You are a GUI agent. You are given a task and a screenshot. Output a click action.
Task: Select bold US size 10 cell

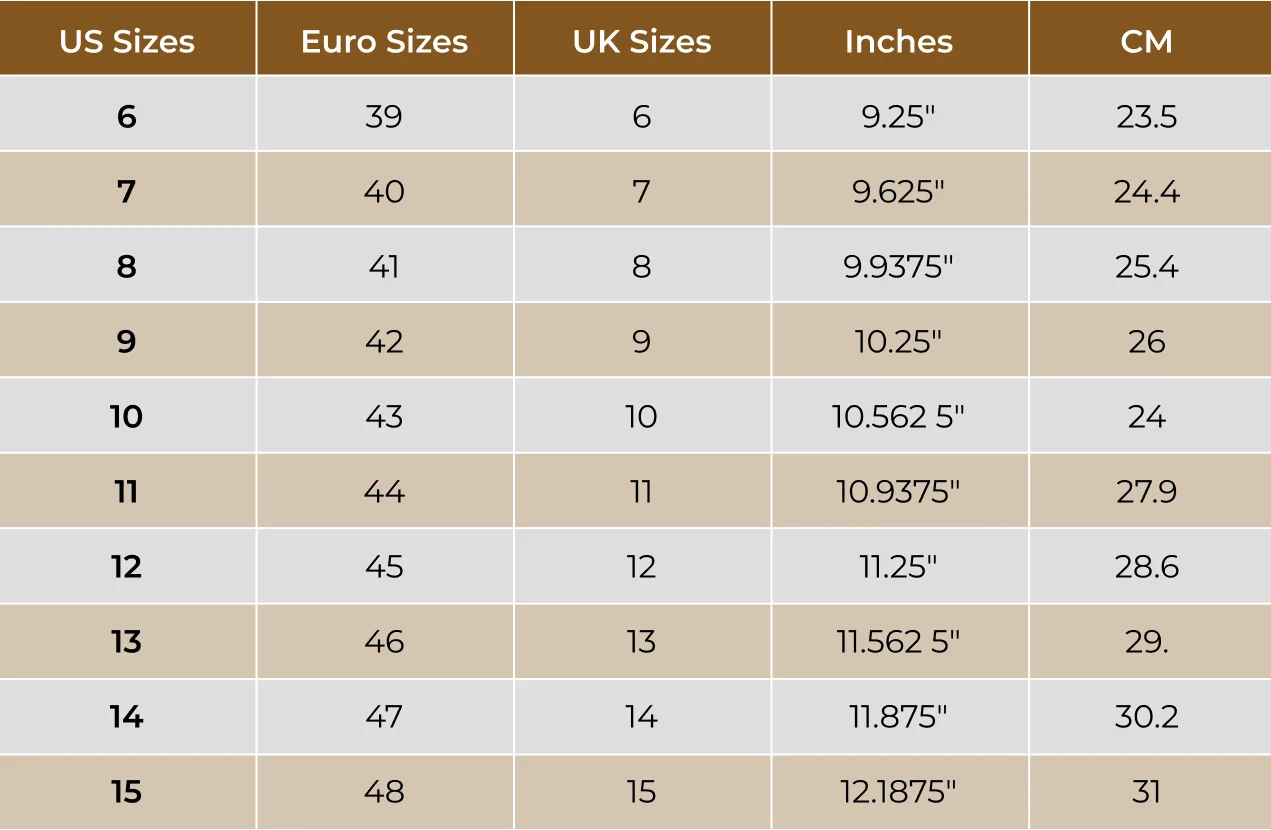(x=127, y=416)
